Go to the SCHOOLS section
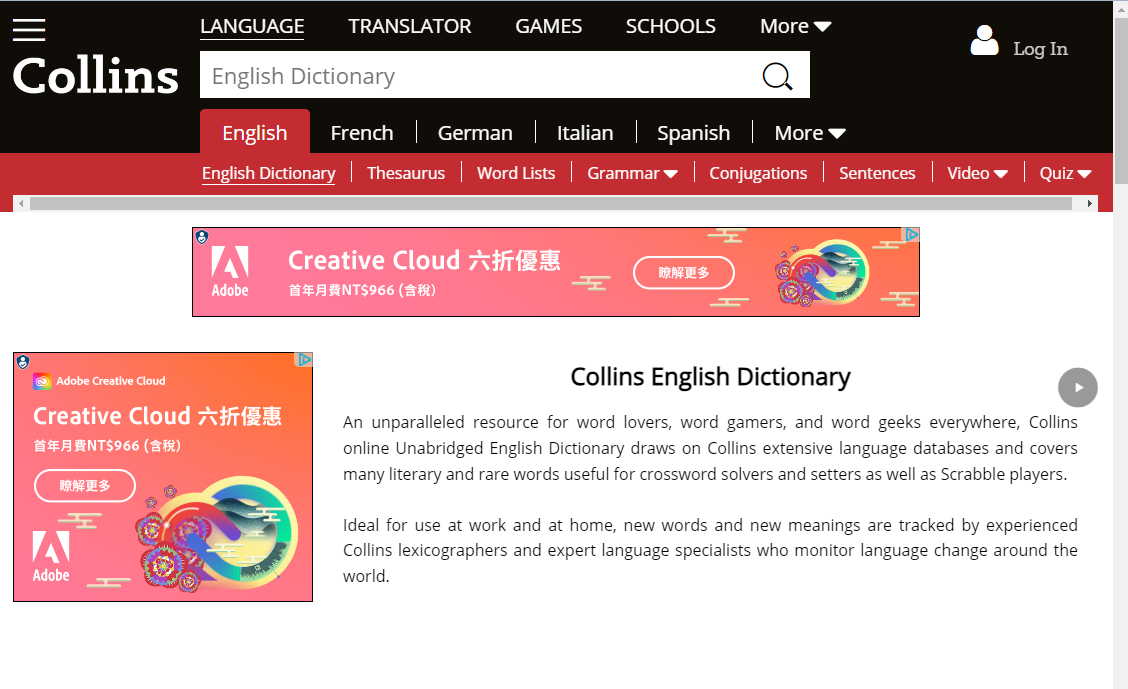 pos(670,27)
